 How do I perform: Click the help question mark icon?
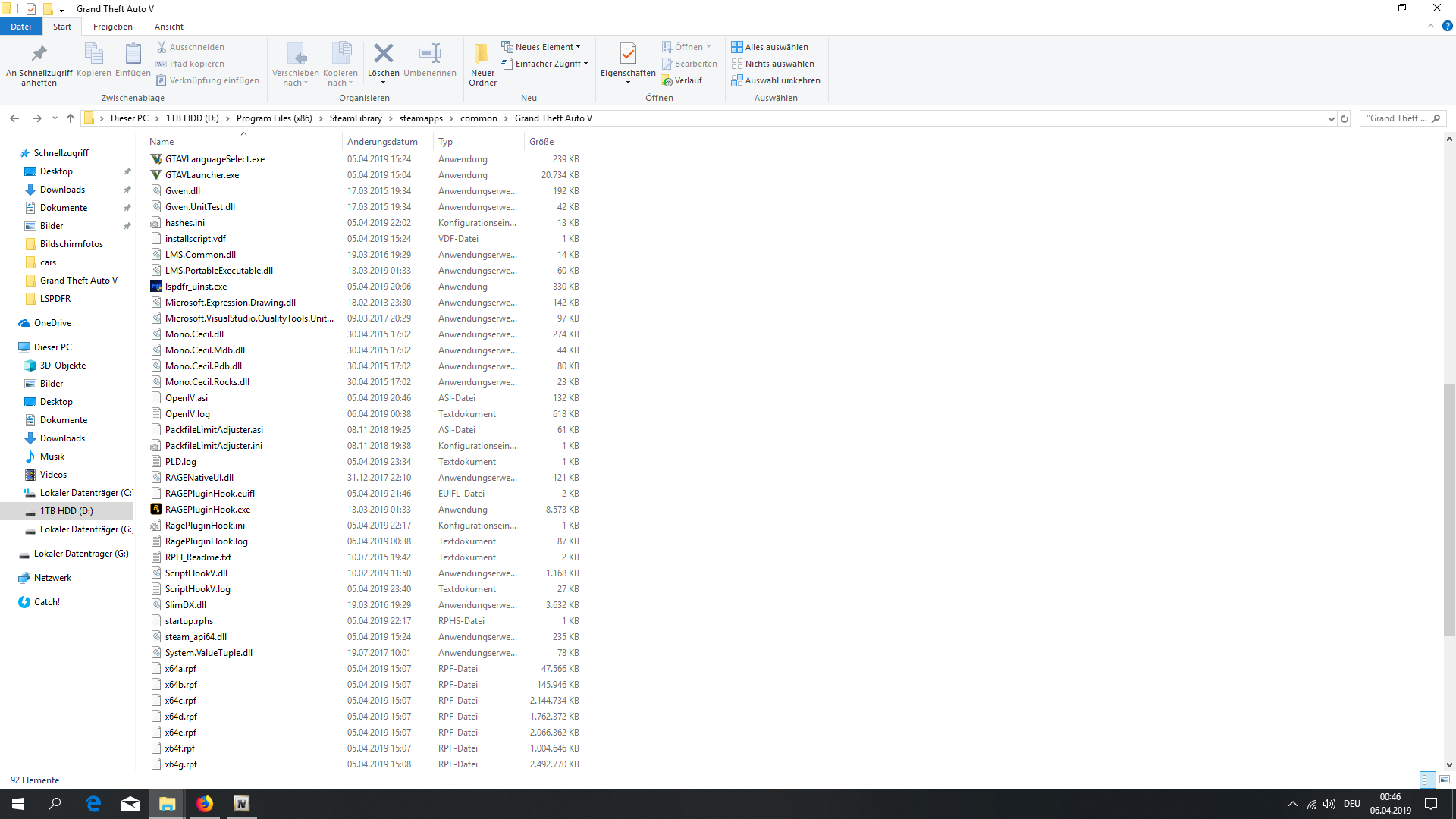coord(1447,26)
